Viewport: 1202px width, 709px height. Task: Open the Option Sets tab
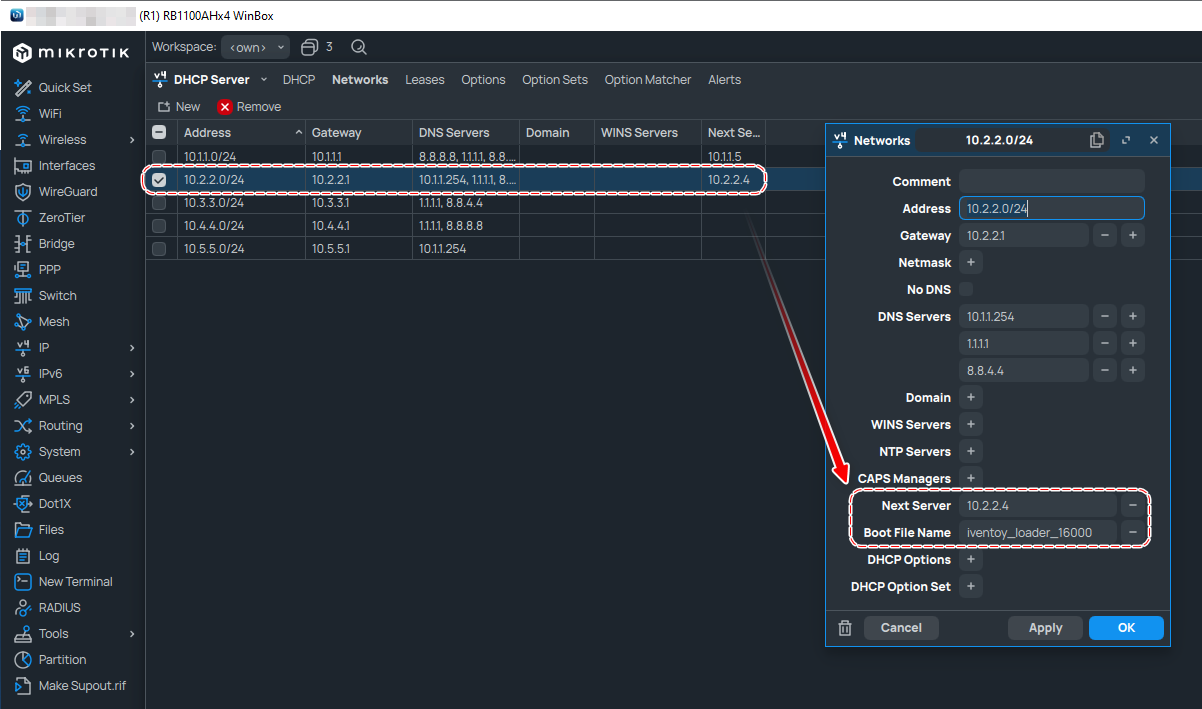tap(554, 80)
